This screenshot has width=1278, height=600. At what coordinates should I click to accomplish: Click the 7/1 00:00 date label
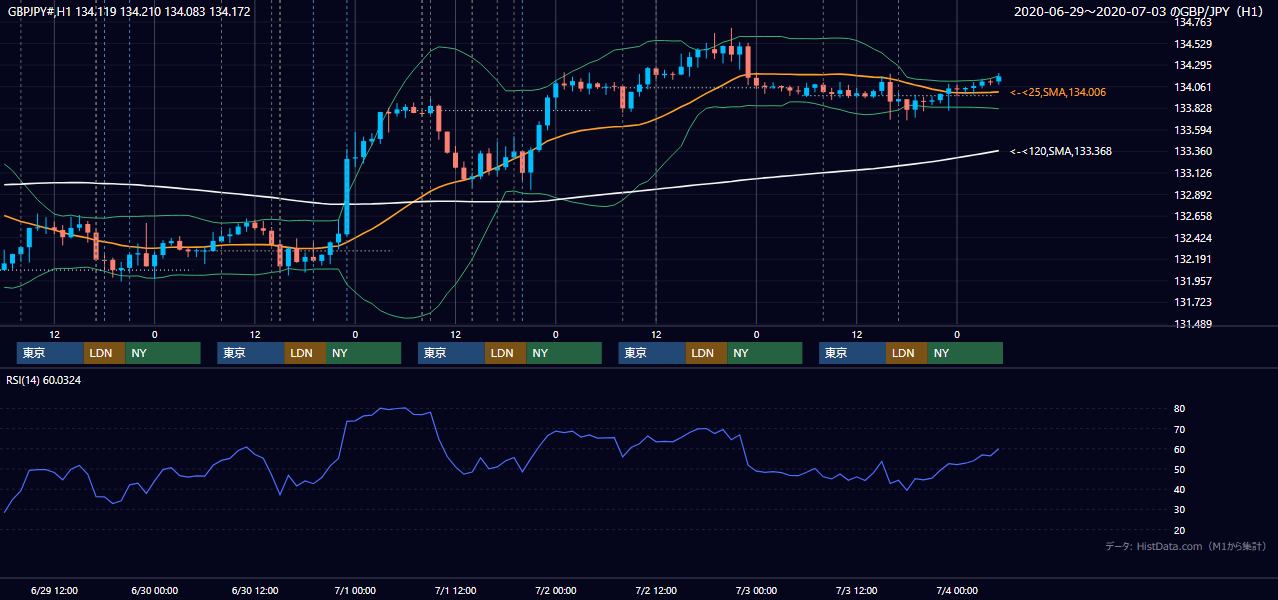(355, 590)
